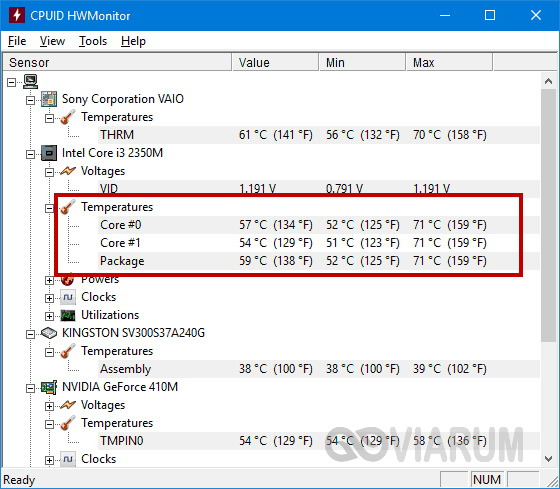560x489 pixels.
Task: Select the Assembly temperature row
Action: [319, 369]
